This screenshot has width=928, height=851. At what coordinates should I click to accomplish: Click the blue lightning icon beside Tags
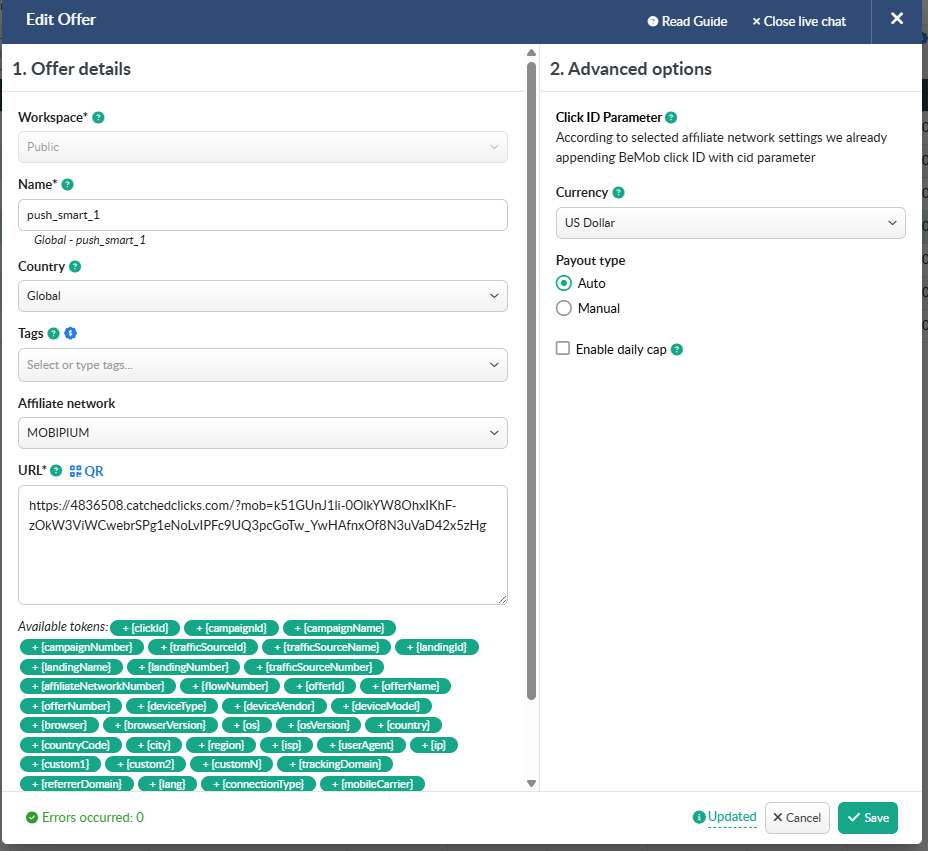(71, 333)
